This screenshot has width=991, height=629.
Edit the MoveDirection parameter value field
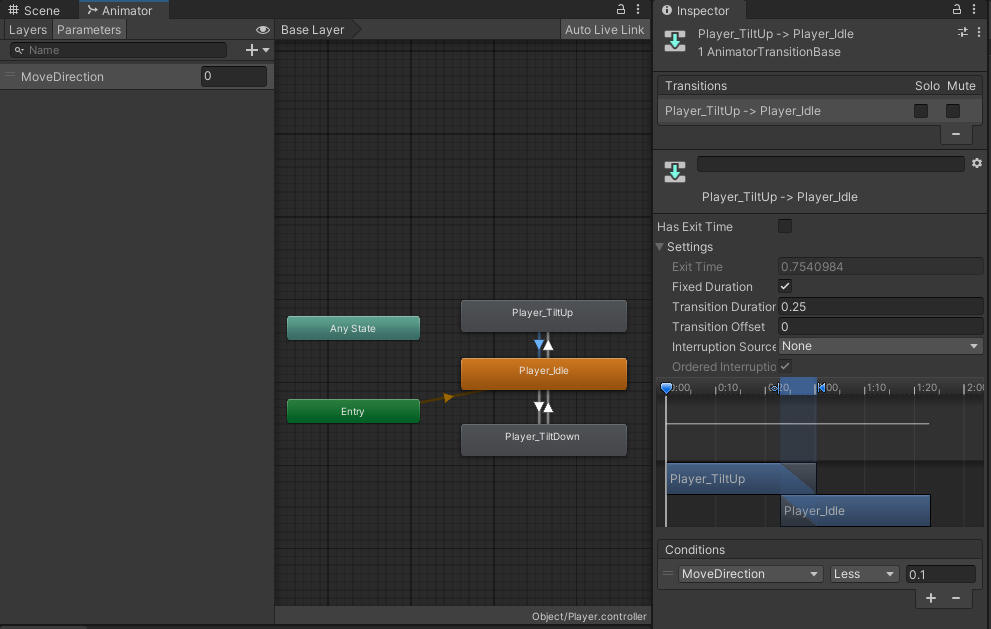[234, 76]
